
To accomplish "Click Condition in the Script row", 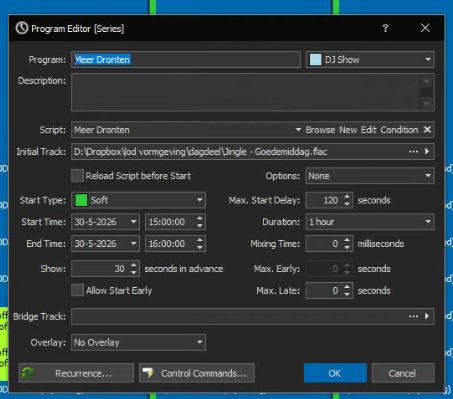I will 399,130.
